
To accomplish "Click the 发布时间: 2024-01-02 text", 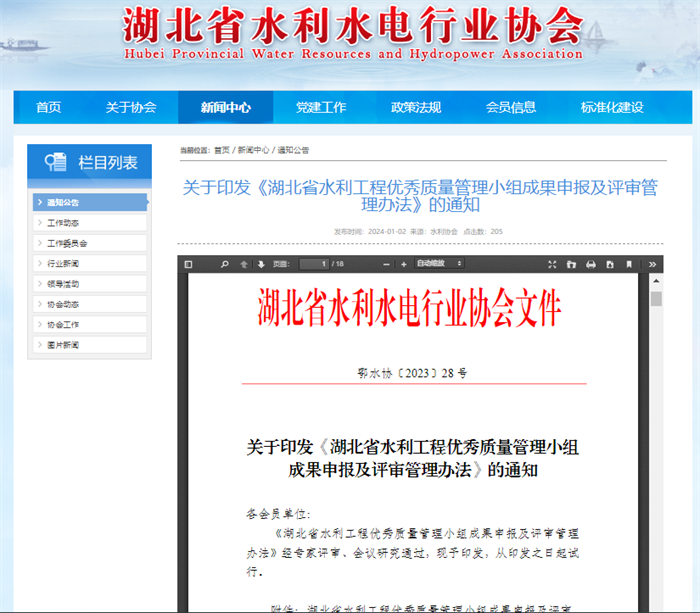I will [x=370, y=232].
